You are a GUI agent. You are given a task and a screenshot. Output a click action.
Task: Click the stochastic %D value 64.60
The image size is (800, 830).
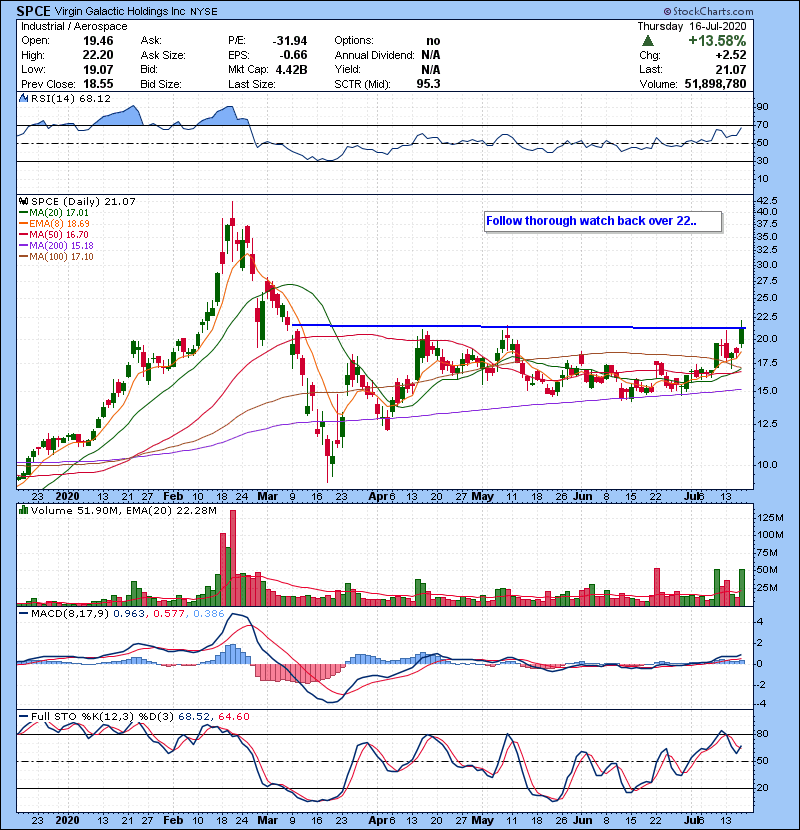tap(233, 717)
